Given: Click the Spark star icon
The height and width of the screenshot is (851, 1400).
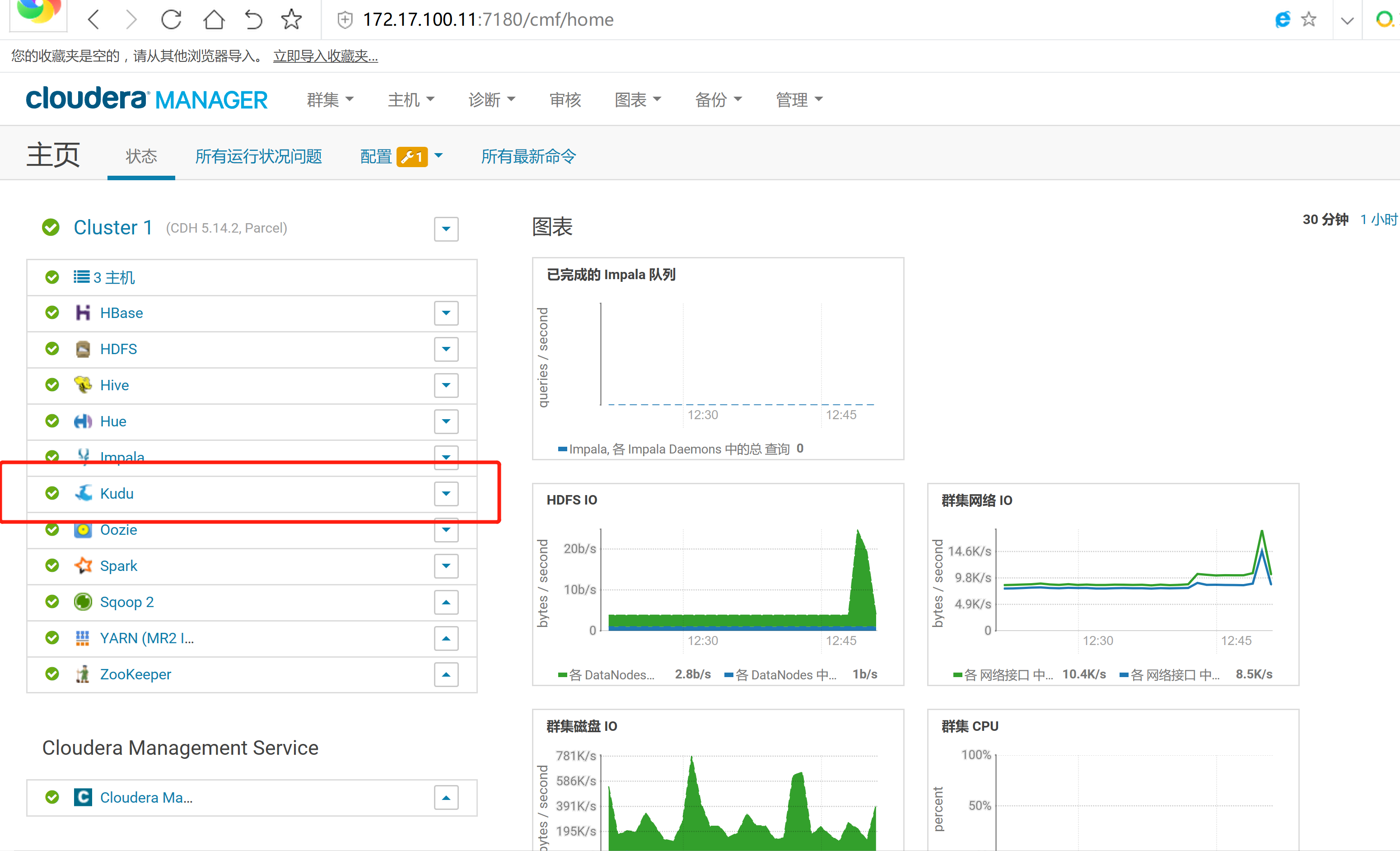Looking at the screenshot, I should [x=83, y=566].
